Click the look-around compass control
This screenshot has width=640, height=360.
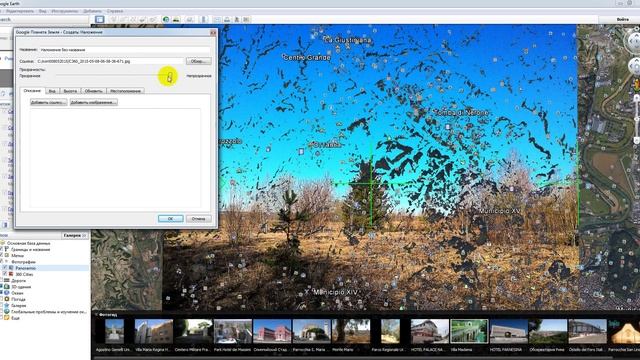point(635,42)
